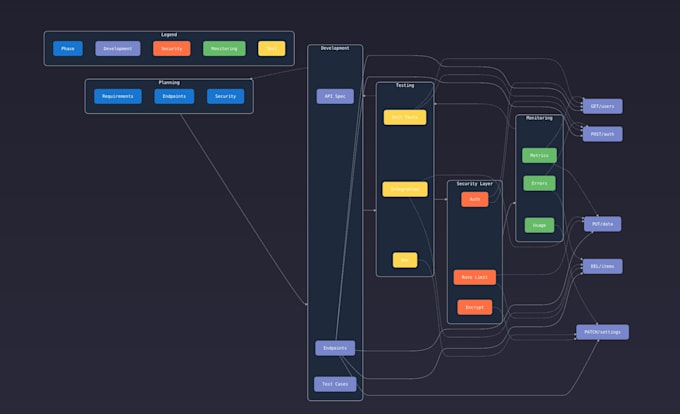Click the orange Auth node
This screenshot has height=414, width=680.
(x=475, y=199)
